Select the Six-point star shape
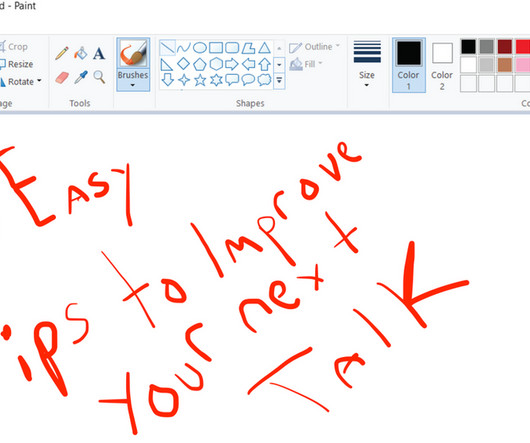The width and height of the screenshot is (530, 443). 216,80
